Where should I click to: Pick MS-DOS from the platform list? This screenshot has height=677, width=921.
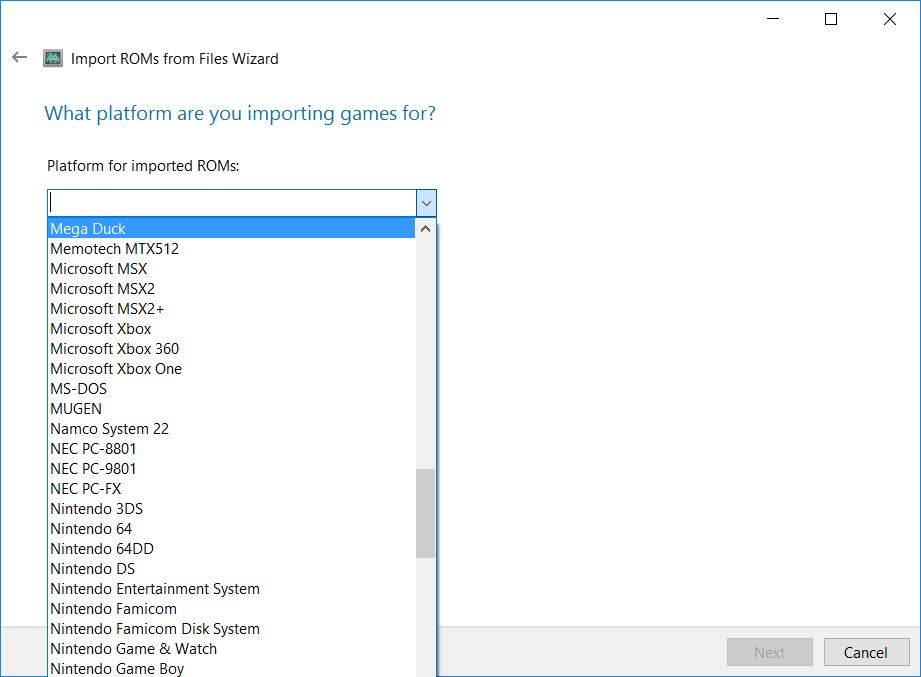231,388
